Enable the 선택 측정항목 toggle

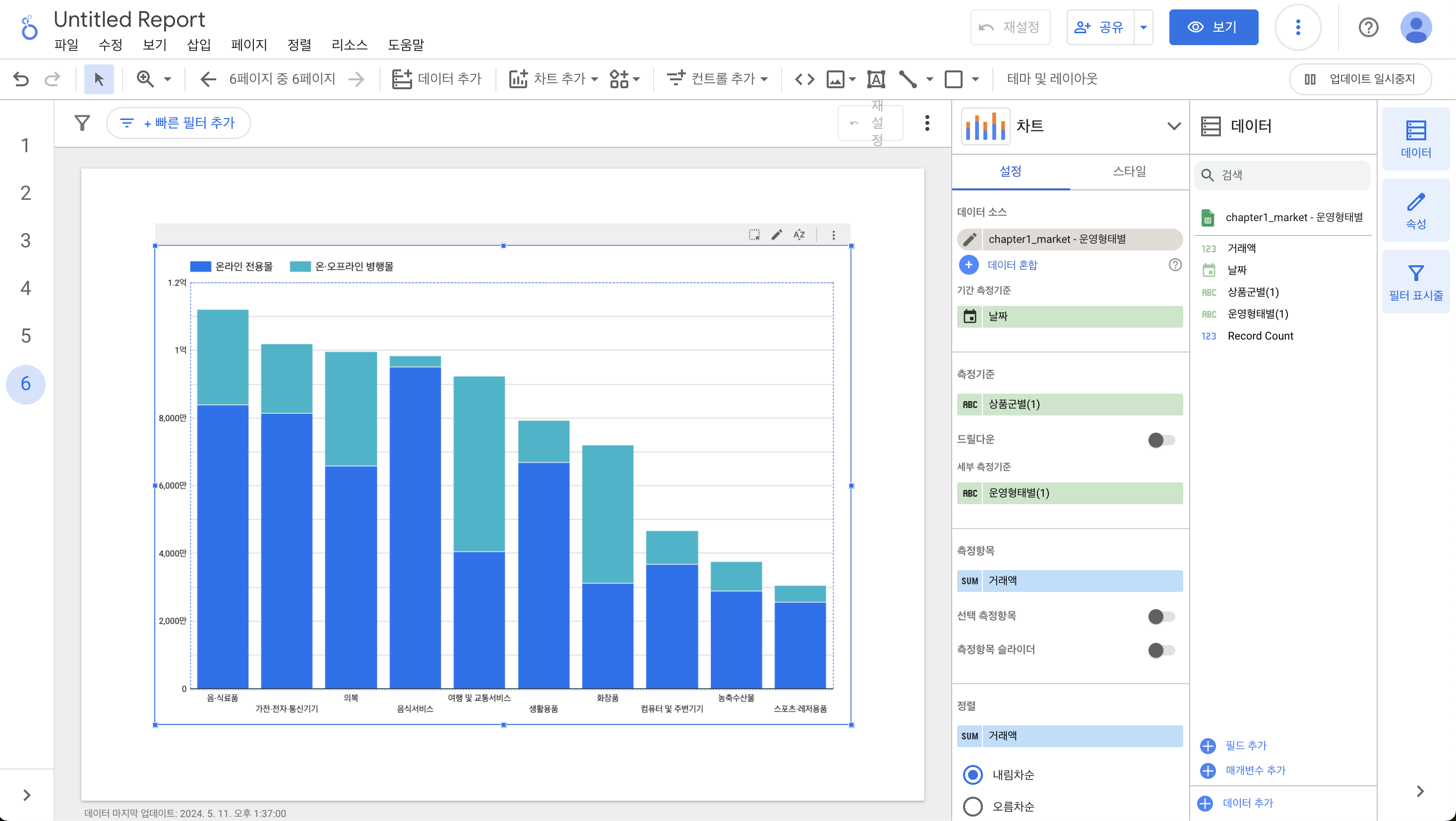point(1161,616)
